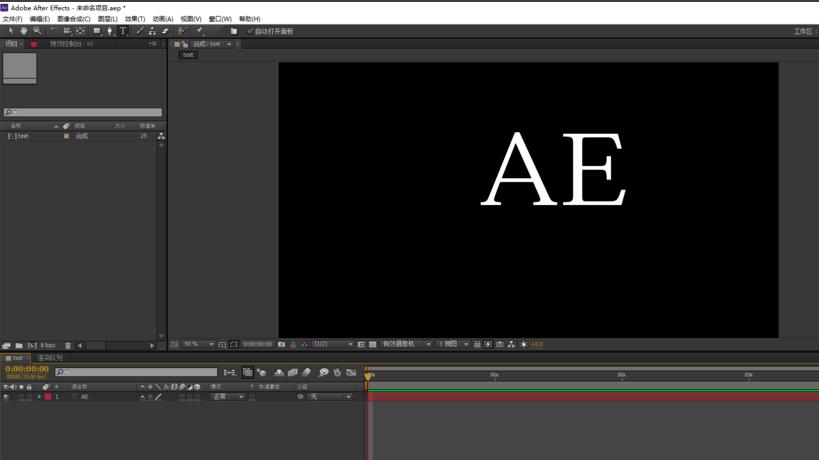This screenshot has height=460, width=819.
Task: Click the timeline layer search field
Action: point(136,372)
